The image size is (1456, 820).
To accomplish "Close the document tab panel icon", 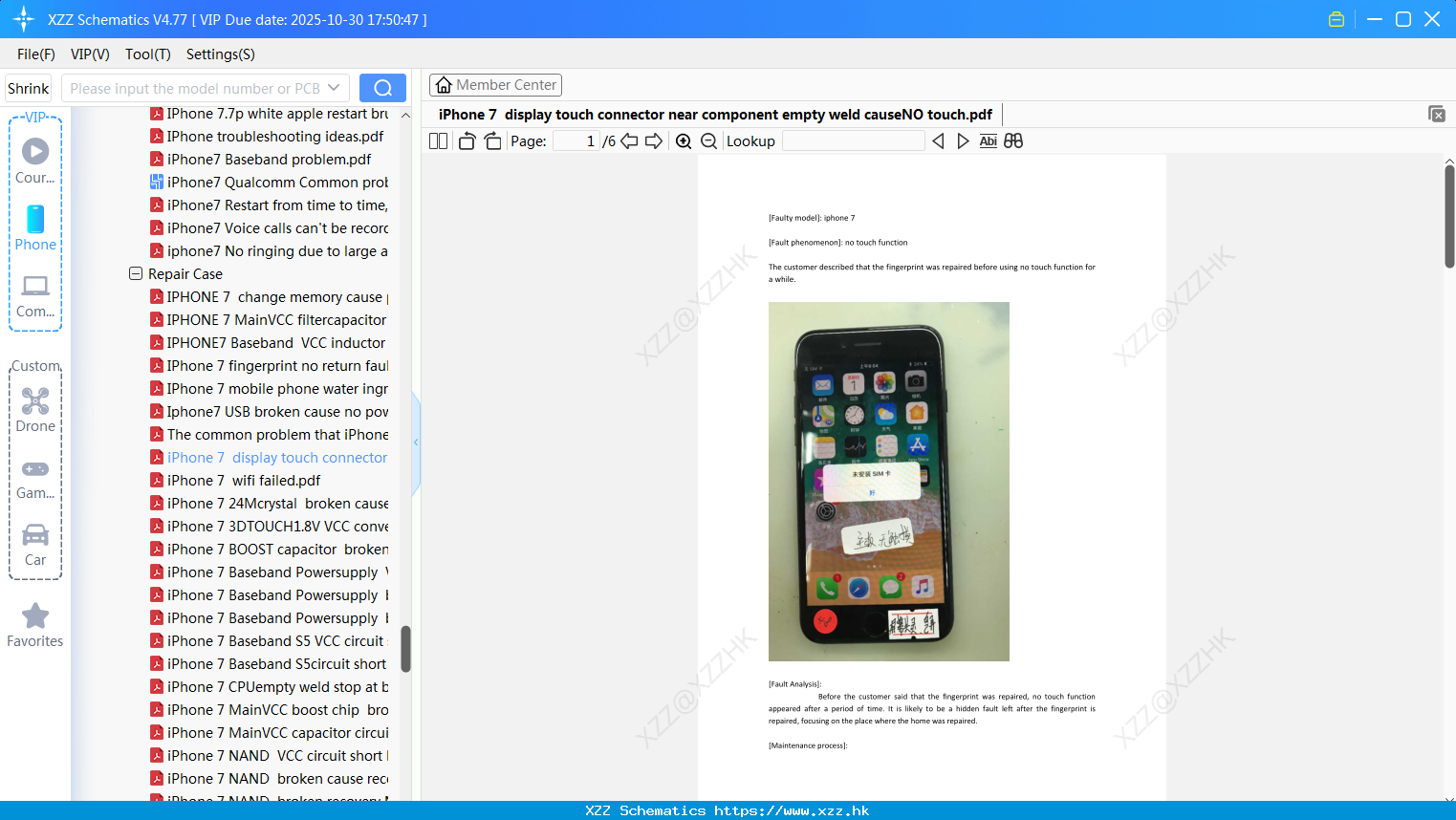I will (1437, 114).
